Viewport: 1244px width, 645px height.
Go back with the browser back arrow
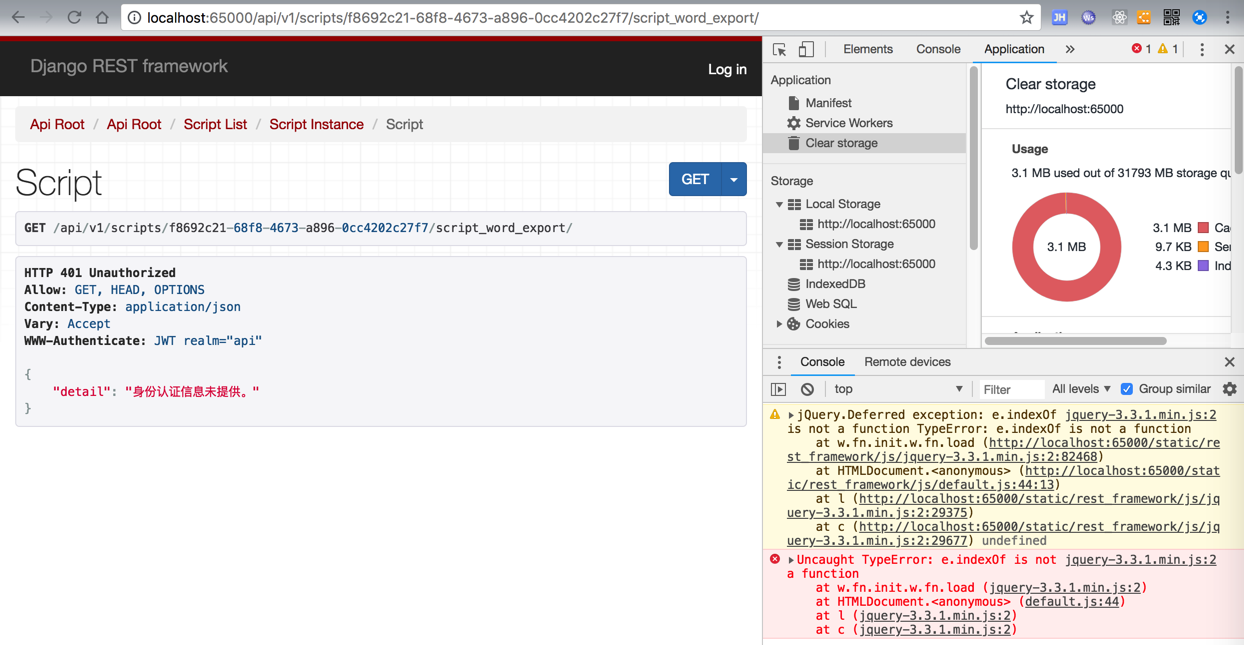tap(18, 17)
